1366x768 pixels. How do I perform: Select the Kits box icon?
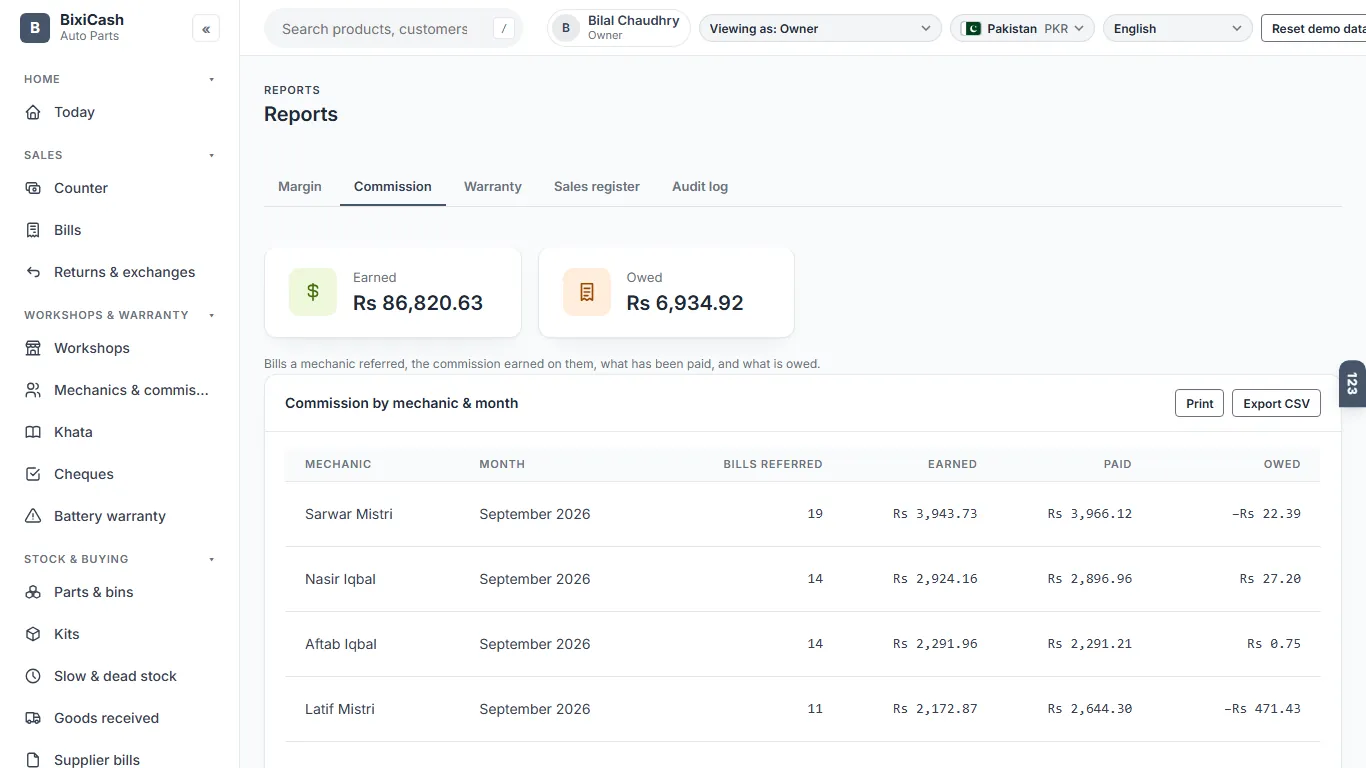pyautogui.click(x=33, y=634)
